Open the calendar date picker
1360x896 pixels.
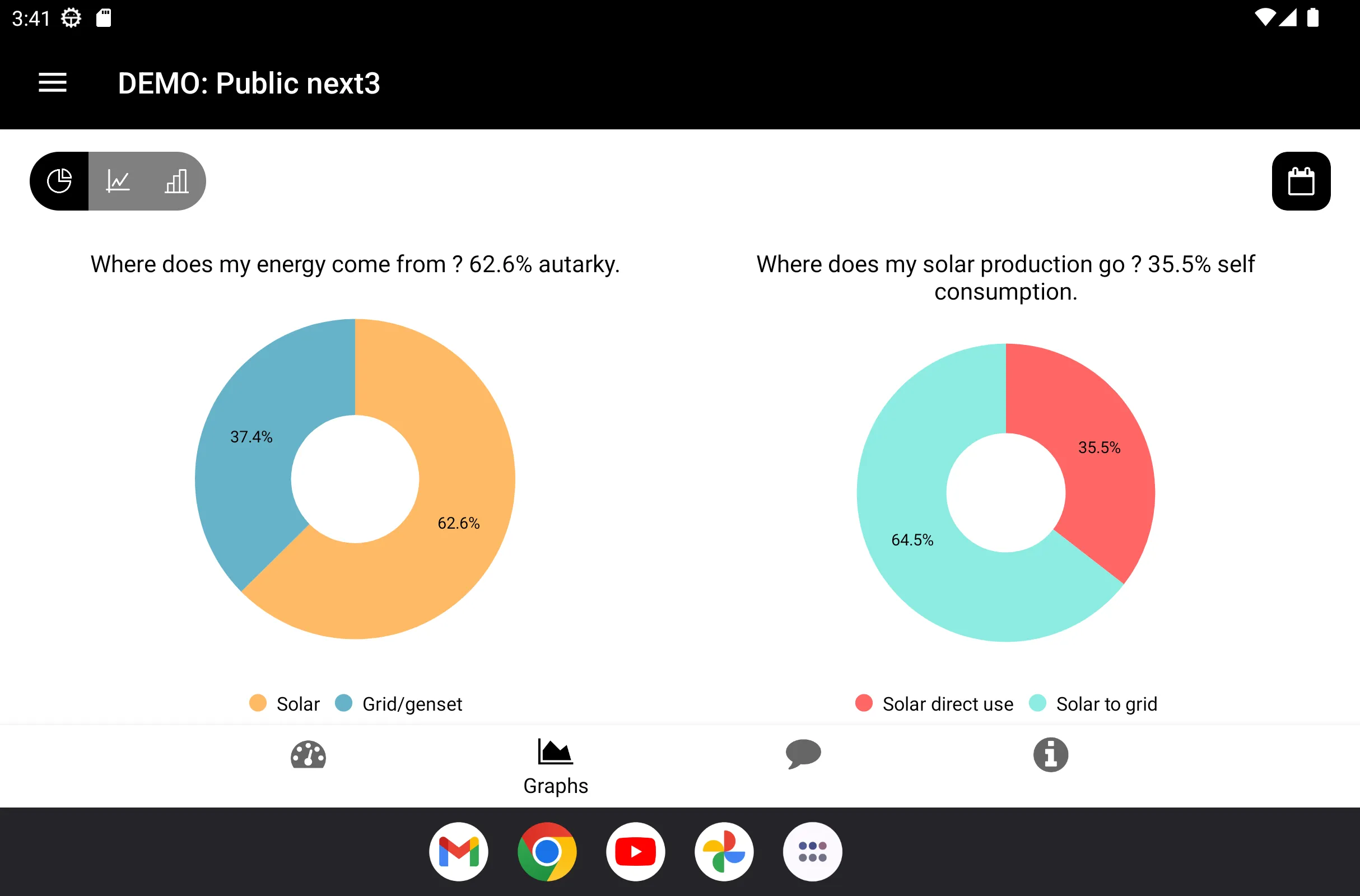[x=1301, y=181]
